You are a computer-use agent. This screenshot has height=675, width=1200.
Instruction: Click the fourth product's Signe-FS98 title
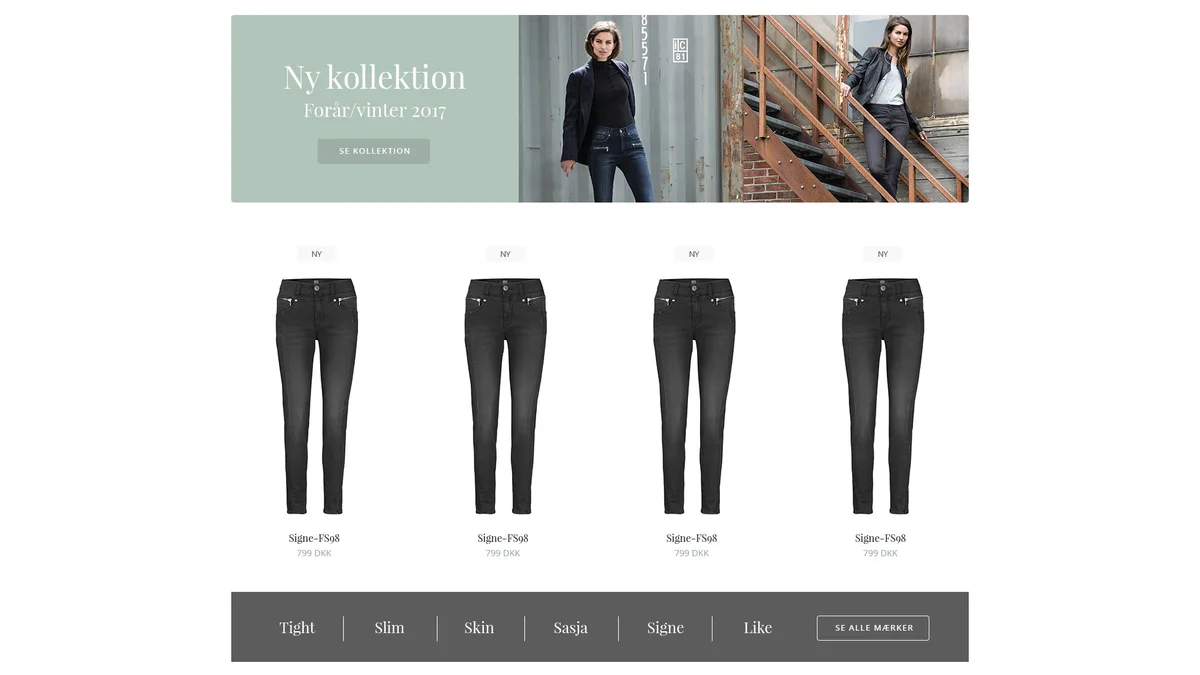(x=880, y=538)
